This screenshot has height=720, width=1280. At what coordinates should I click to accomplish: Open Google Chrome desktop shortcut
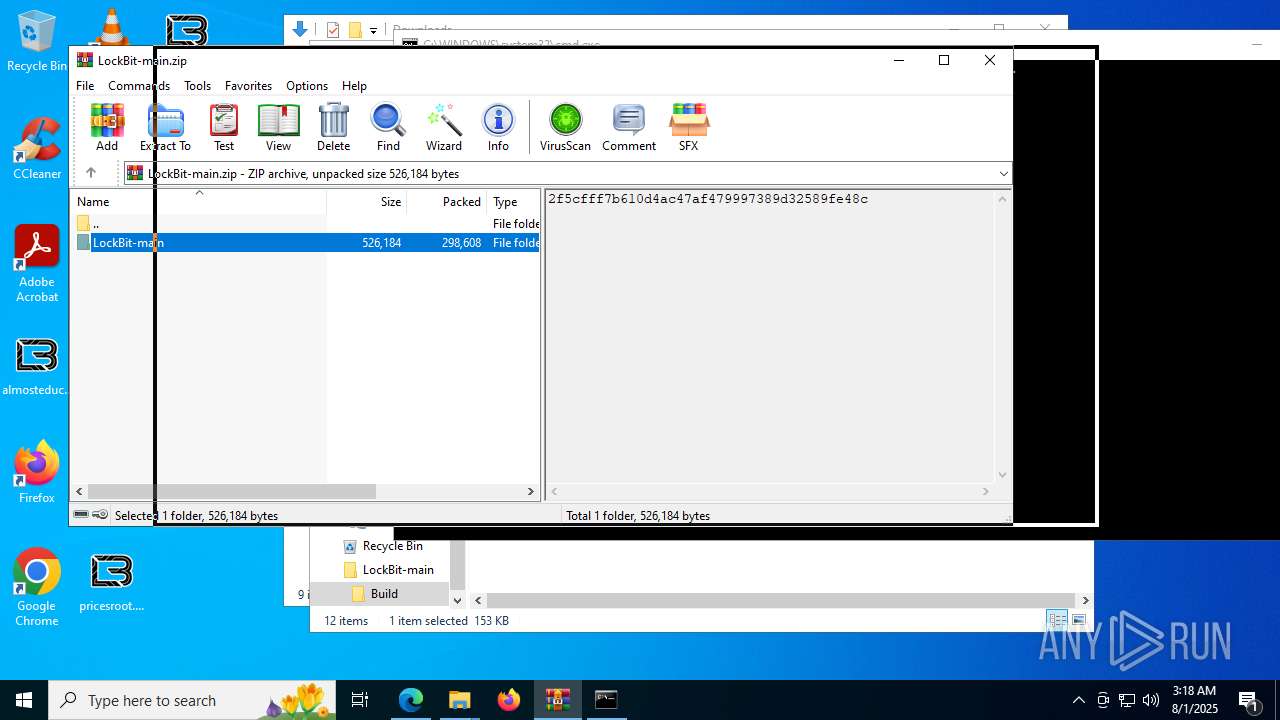tap(37, 588)
